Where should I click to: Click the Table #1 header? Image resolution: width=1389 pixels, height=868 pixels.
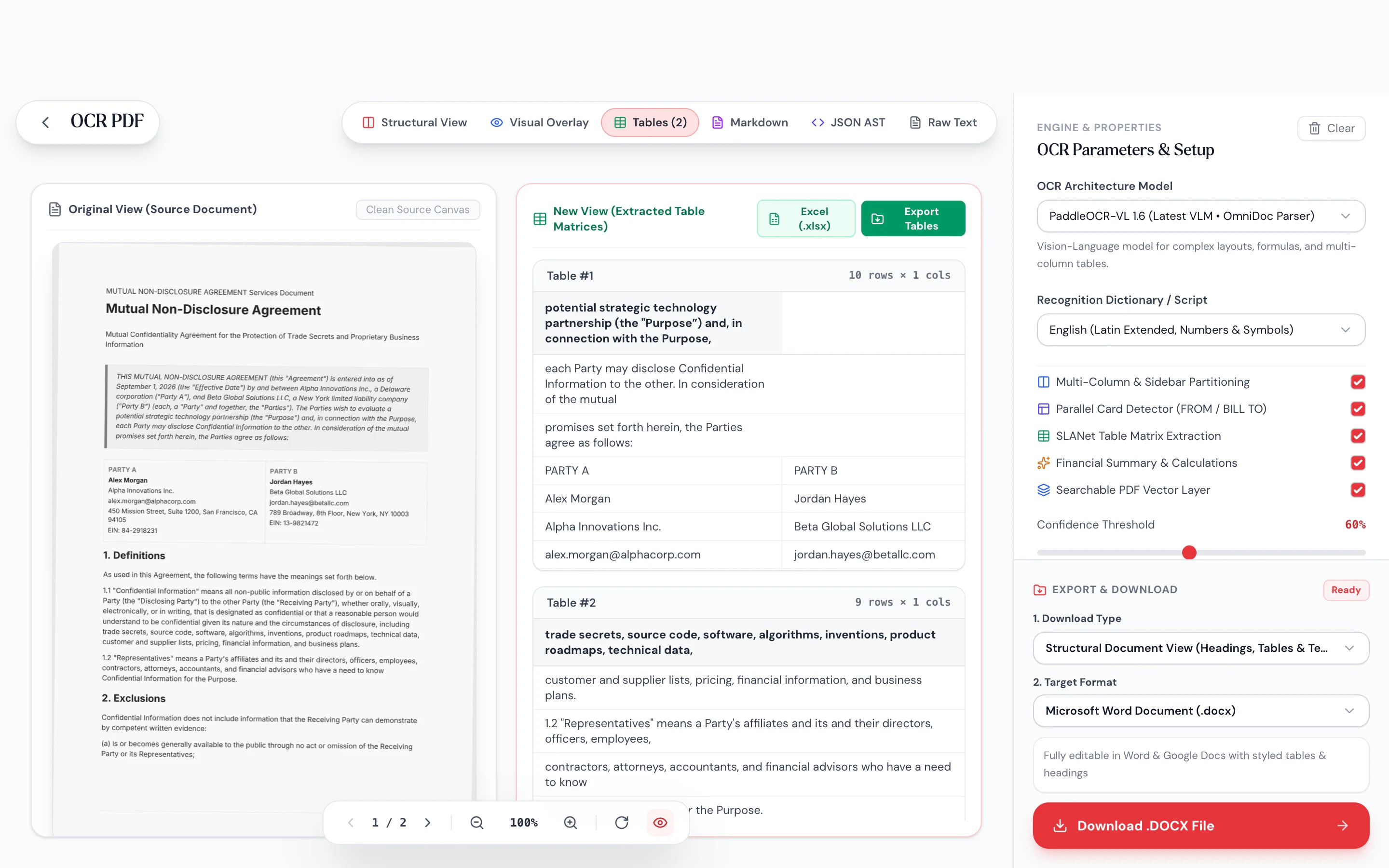[x=749, y=275]
